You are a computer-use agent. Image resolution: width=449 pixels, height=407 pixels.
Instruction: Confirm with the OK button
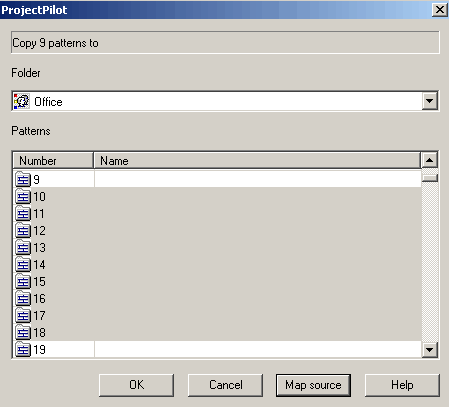[x=136, y=385]
